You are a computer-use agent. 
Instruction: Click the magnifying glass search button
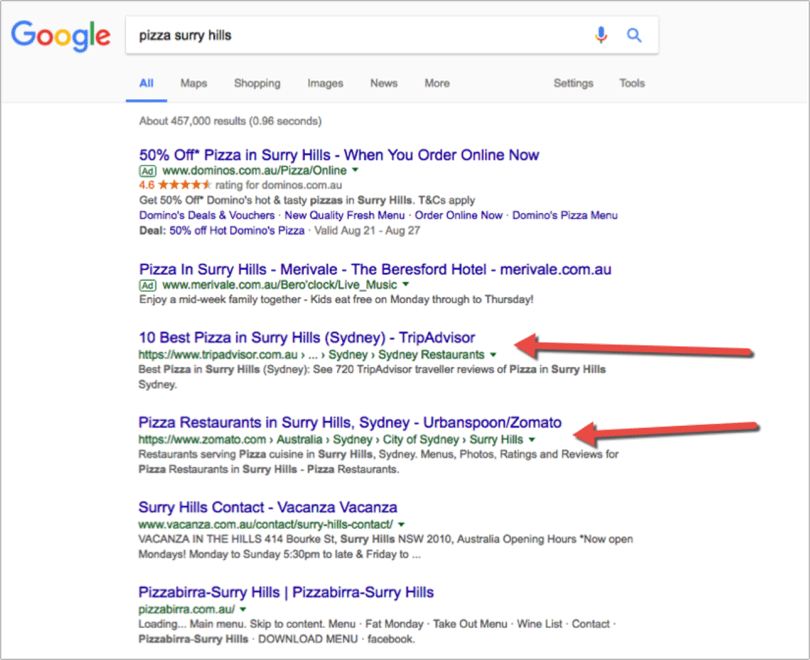coord(634,36)
